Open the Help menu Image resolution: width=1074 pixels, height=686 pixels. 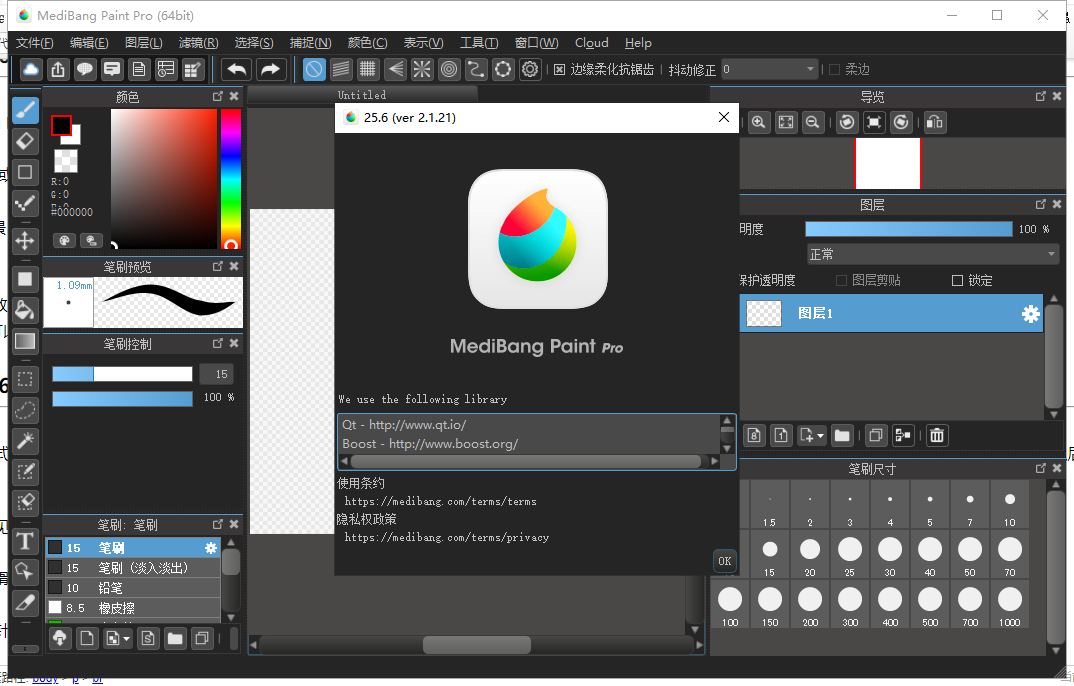point(638,42)
